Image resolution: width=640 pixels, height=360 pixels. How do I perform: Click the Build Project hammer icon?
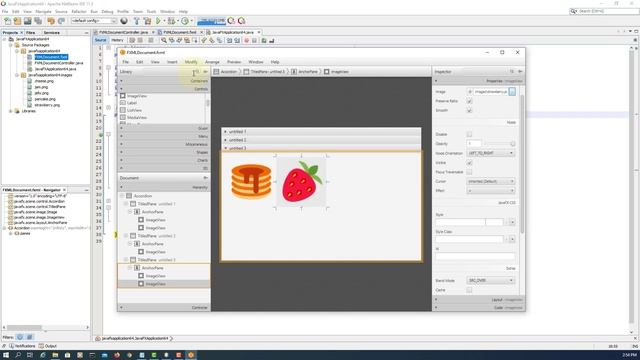click(136, 21)
